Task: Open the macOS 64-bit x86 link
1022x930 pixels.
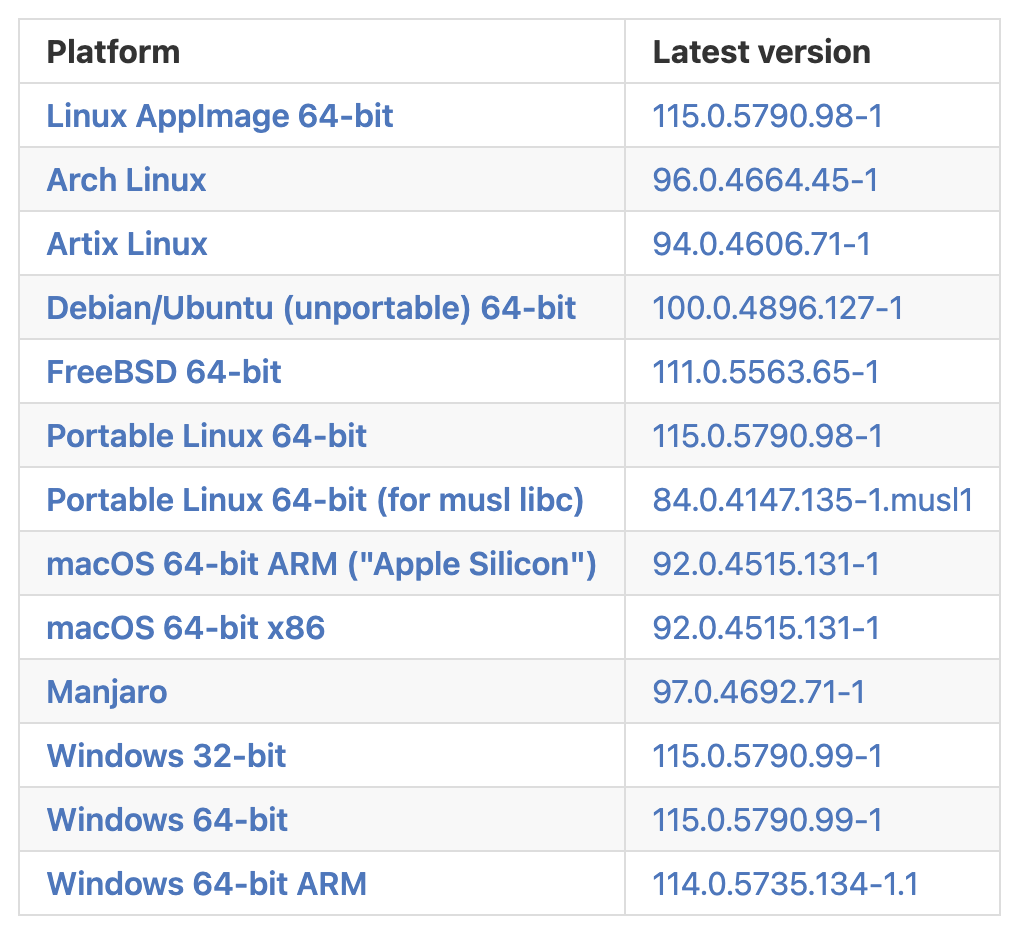Action: (186, 628)
